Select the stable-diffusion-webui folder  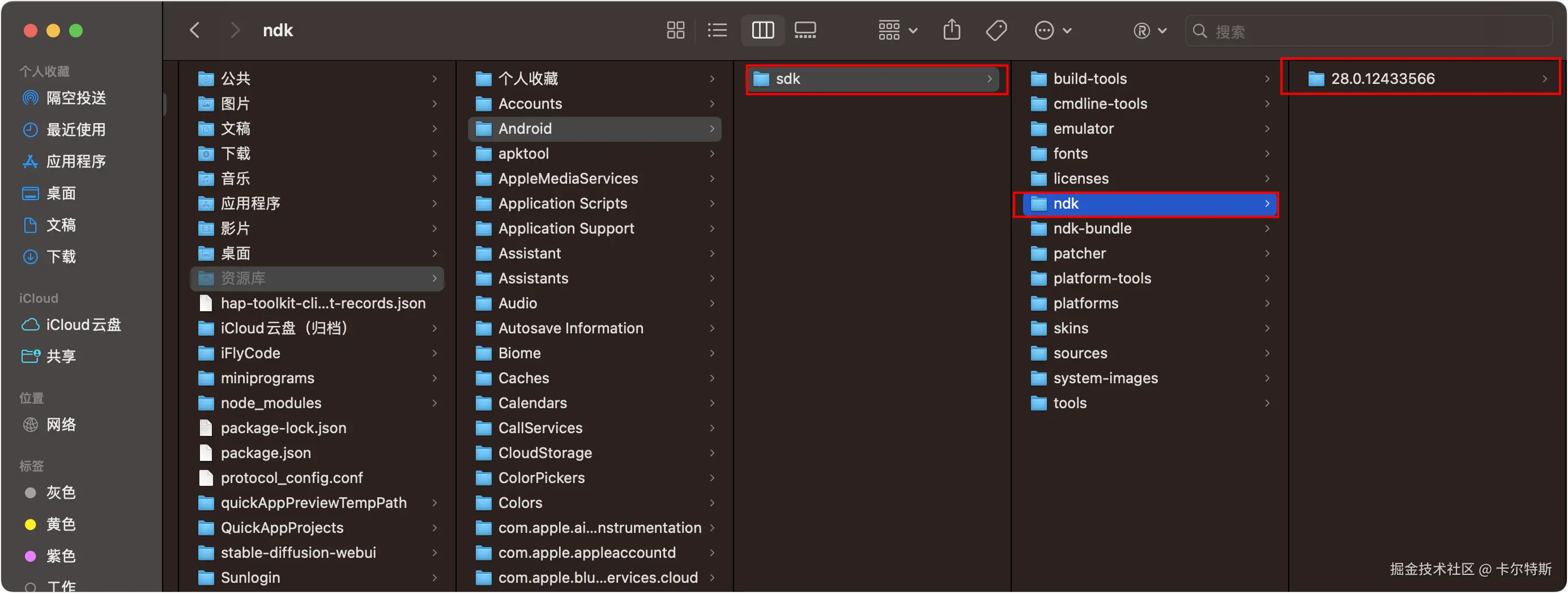click(x=317, y=553)
